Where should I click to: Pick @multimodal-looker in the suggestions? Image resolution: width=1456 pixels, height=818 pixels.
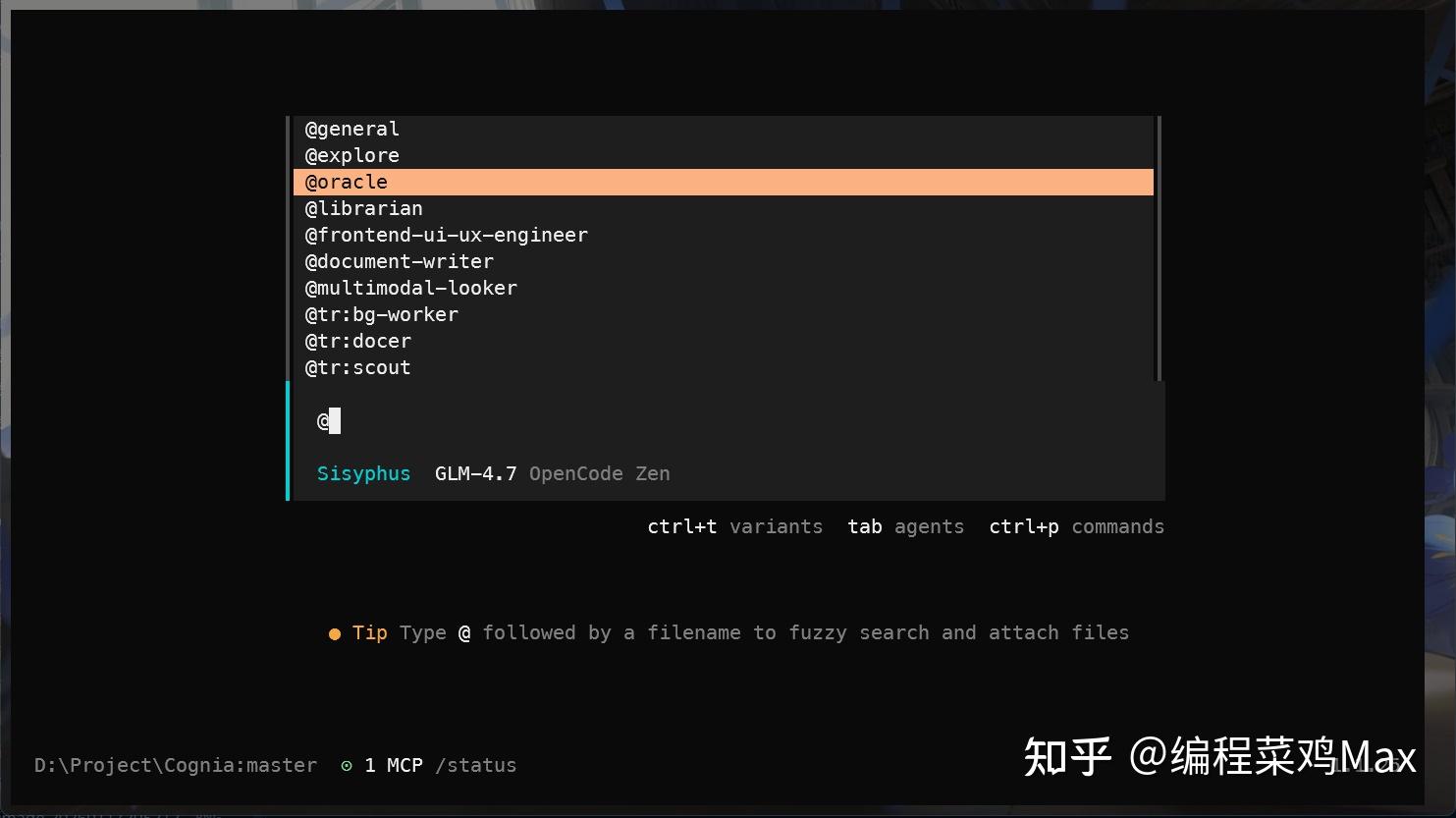[x=724, y=288]
